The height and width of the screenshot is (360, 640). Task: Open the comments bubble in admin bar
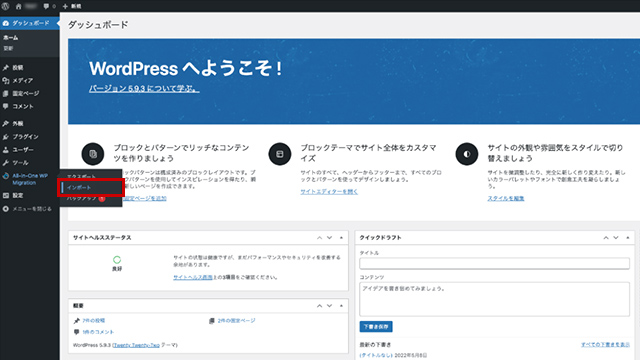[49, 6]
